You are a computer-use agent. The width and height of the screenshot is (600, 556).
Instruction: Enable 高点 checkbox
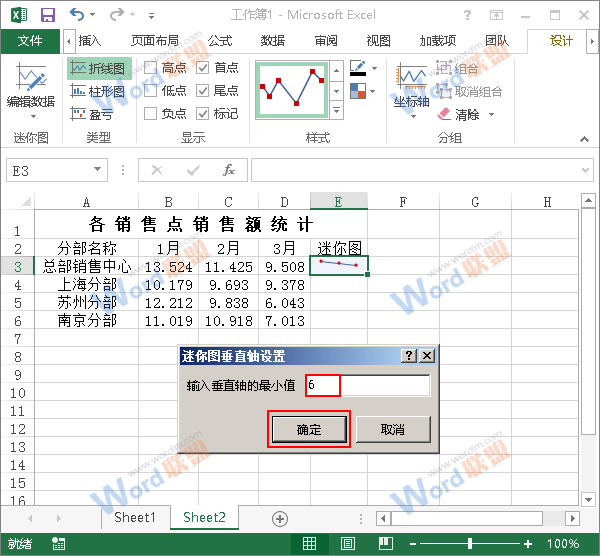pos(150,68)
